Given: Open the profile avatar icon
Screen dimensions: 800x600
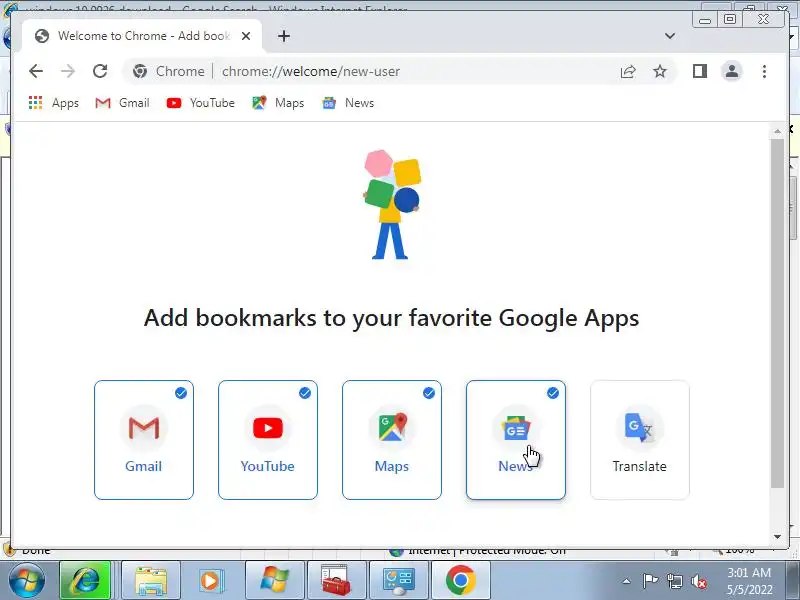Looking at the screenshot, I should coord(732,71).
